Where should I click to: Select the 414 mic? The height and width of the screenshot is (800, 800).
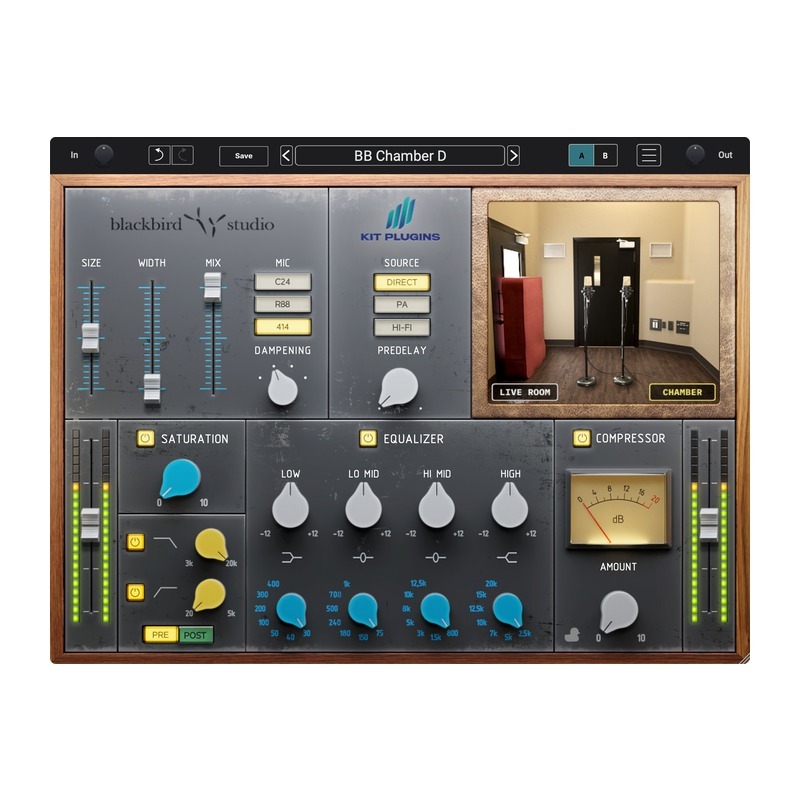click(283, 327)
